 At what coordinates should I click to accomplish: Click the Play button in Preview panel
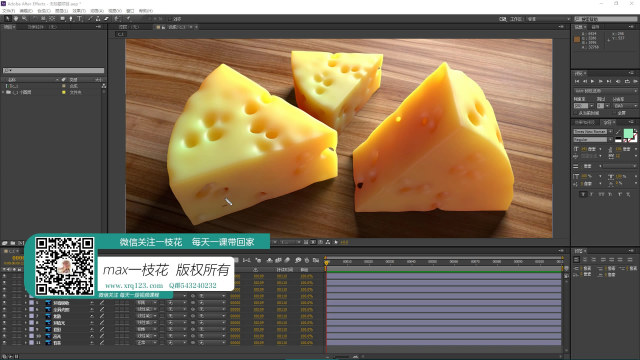593,81
